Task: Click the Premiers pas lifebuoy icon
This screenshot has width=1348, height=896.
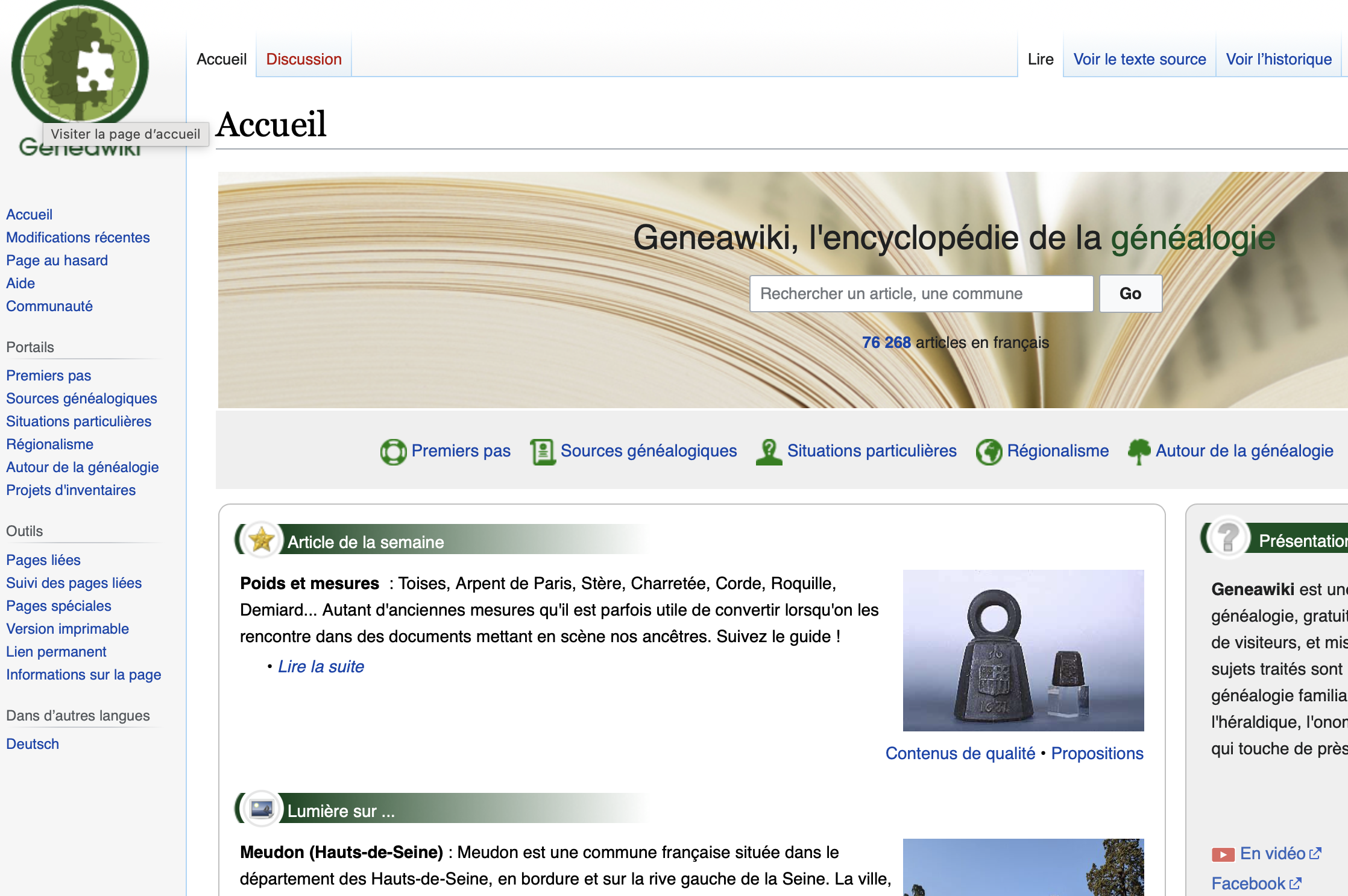Action: click(x=393, y=452)
